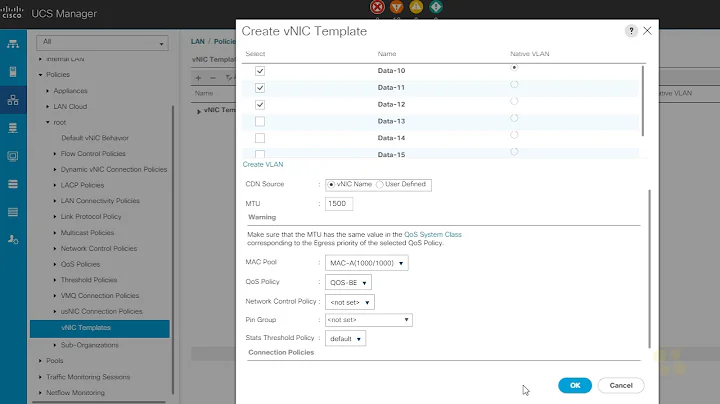Uncheck the Data-12 VLAN checkbox
Viewport: 720px width, 404px height.
[x=260, y=105]
